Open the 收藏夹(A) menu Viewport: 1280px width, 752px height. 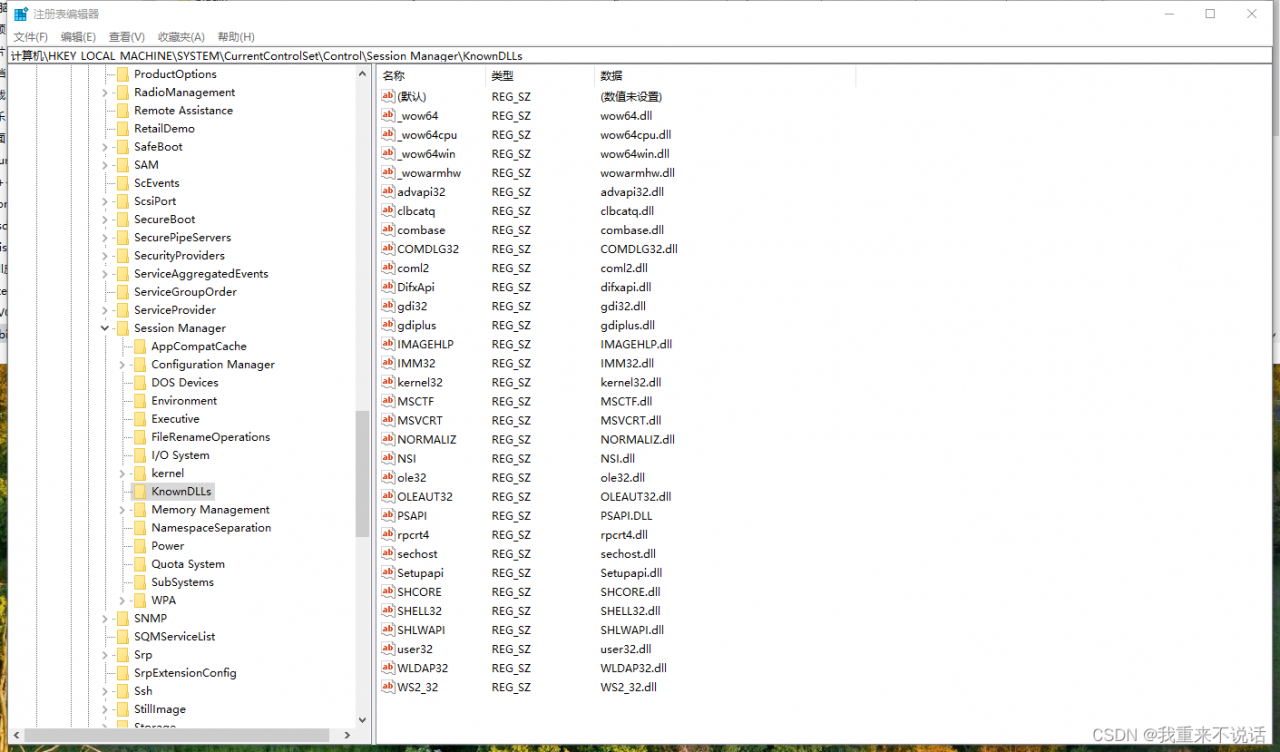[181, 37]
